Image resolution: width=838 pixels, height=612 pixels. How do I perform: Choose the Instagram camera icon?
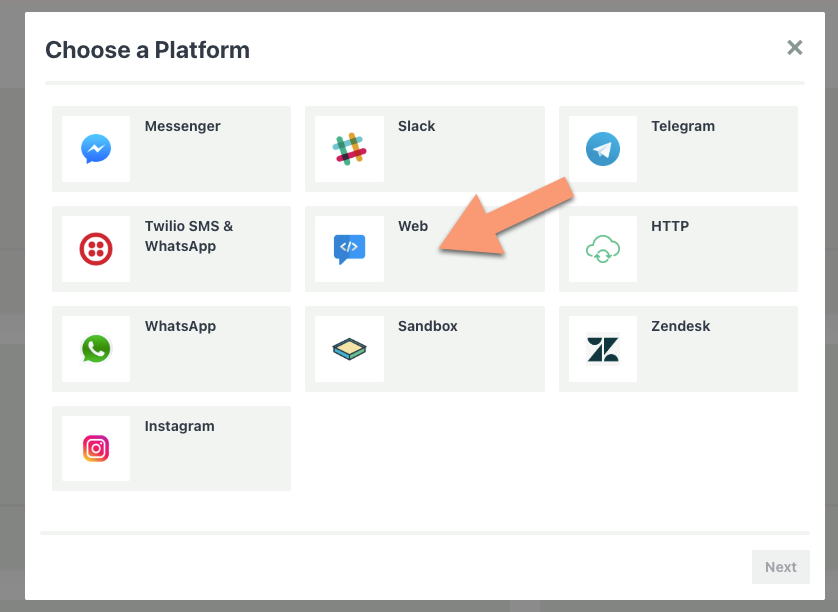(x=95, y=448)
